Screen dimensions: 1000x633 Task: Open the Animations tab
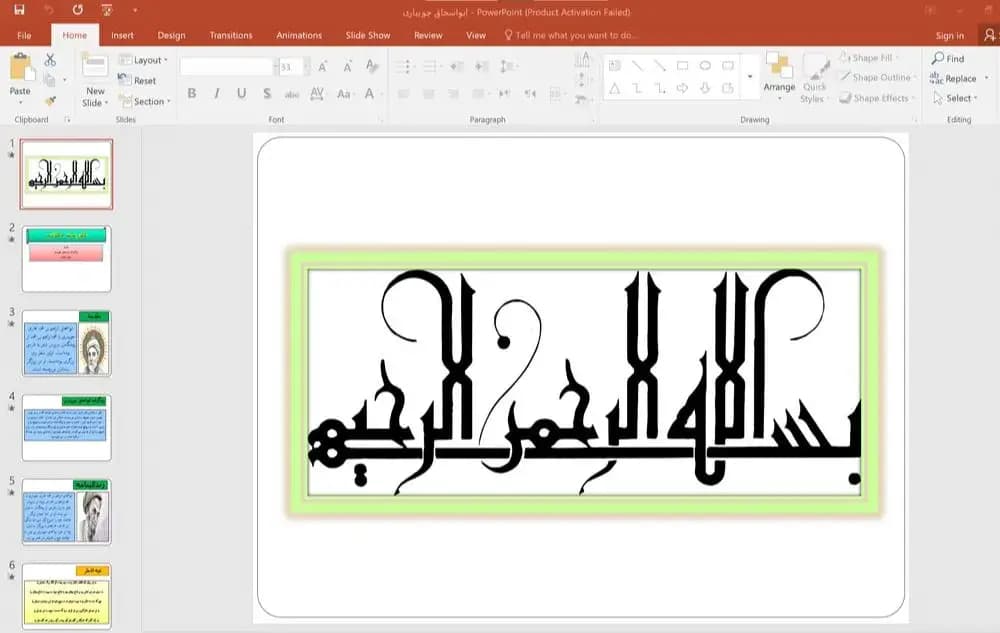(x=299, y=36)
